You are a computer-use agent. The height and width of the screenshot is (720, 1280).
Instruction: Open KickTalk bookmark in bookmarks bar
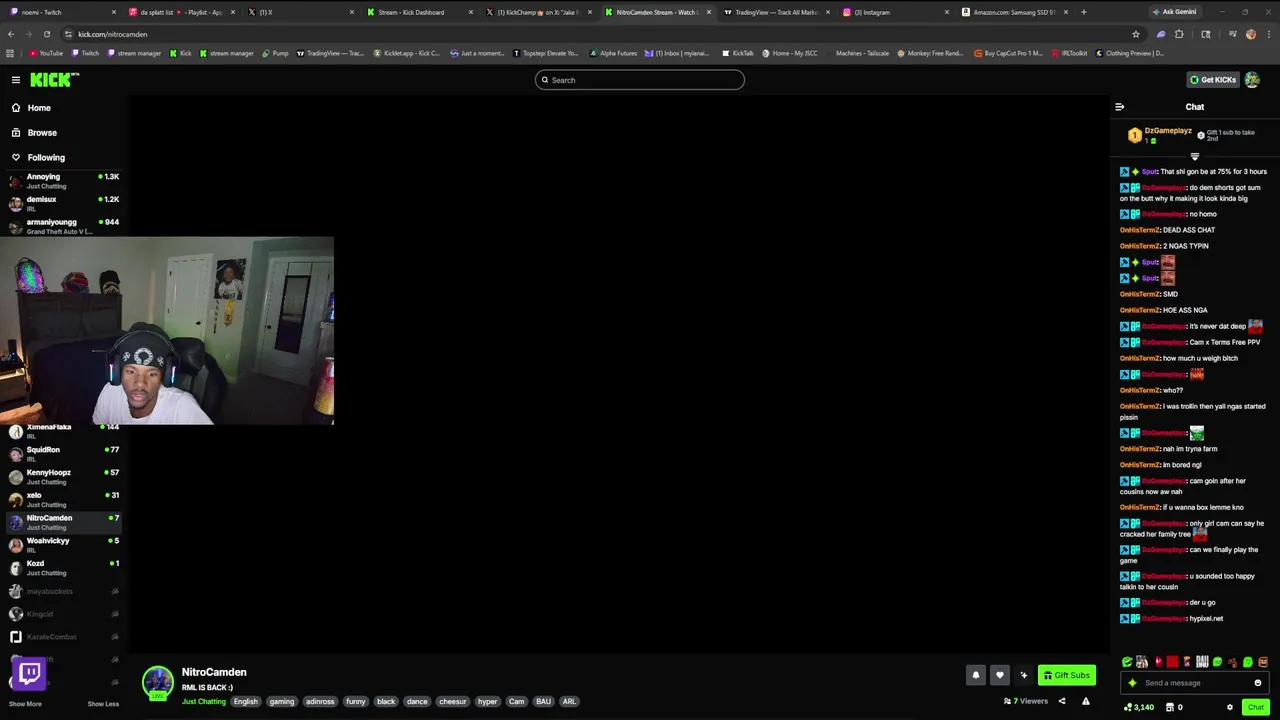738,53
